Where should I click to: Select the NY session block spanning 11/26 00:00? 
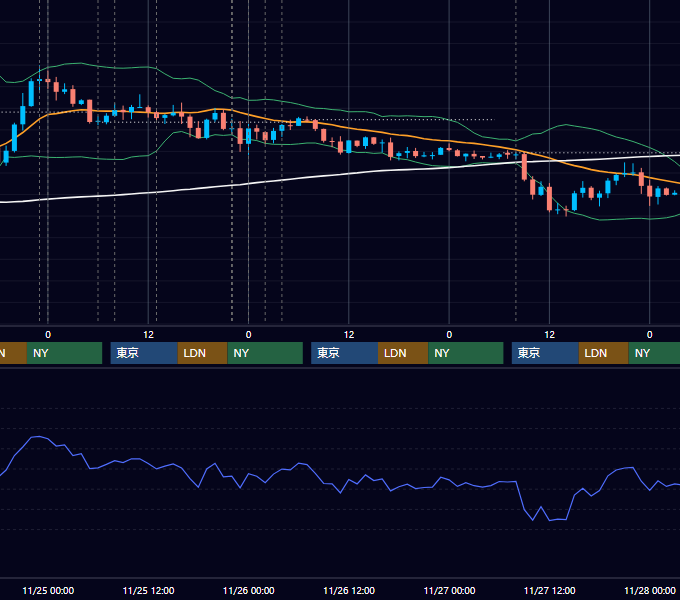coord(265,353)
